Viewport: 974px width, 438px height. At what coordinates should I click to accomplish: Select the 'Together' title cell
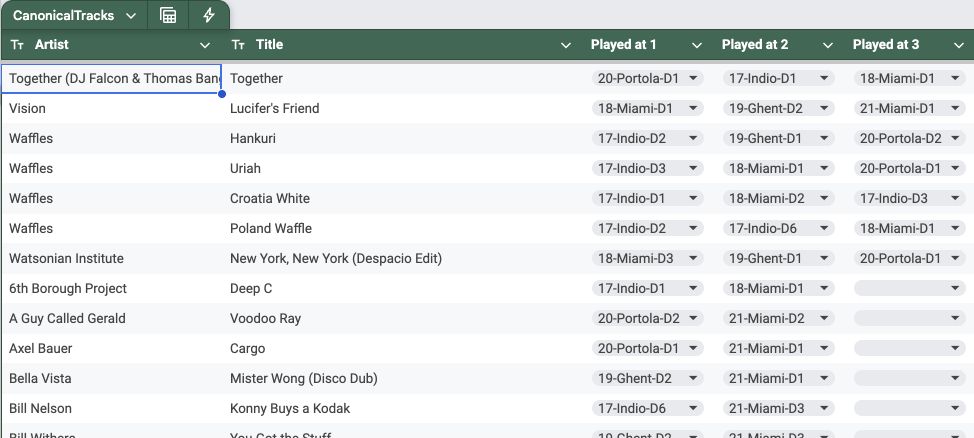coord(404,78)
